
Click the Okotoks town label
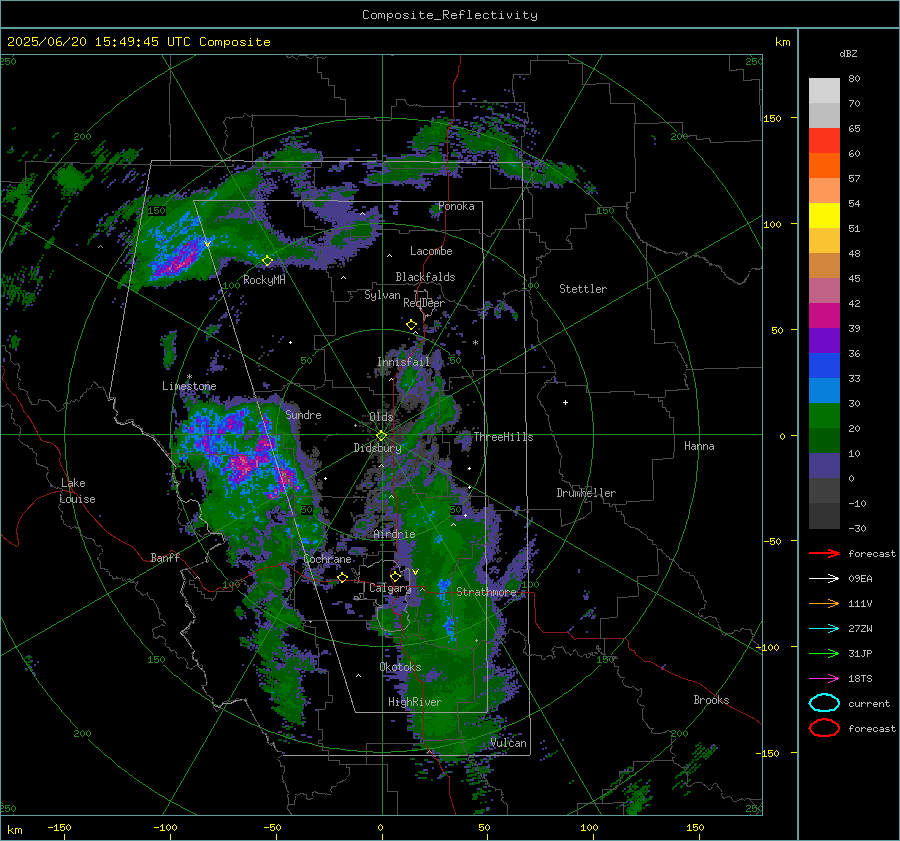pos(401,667)
